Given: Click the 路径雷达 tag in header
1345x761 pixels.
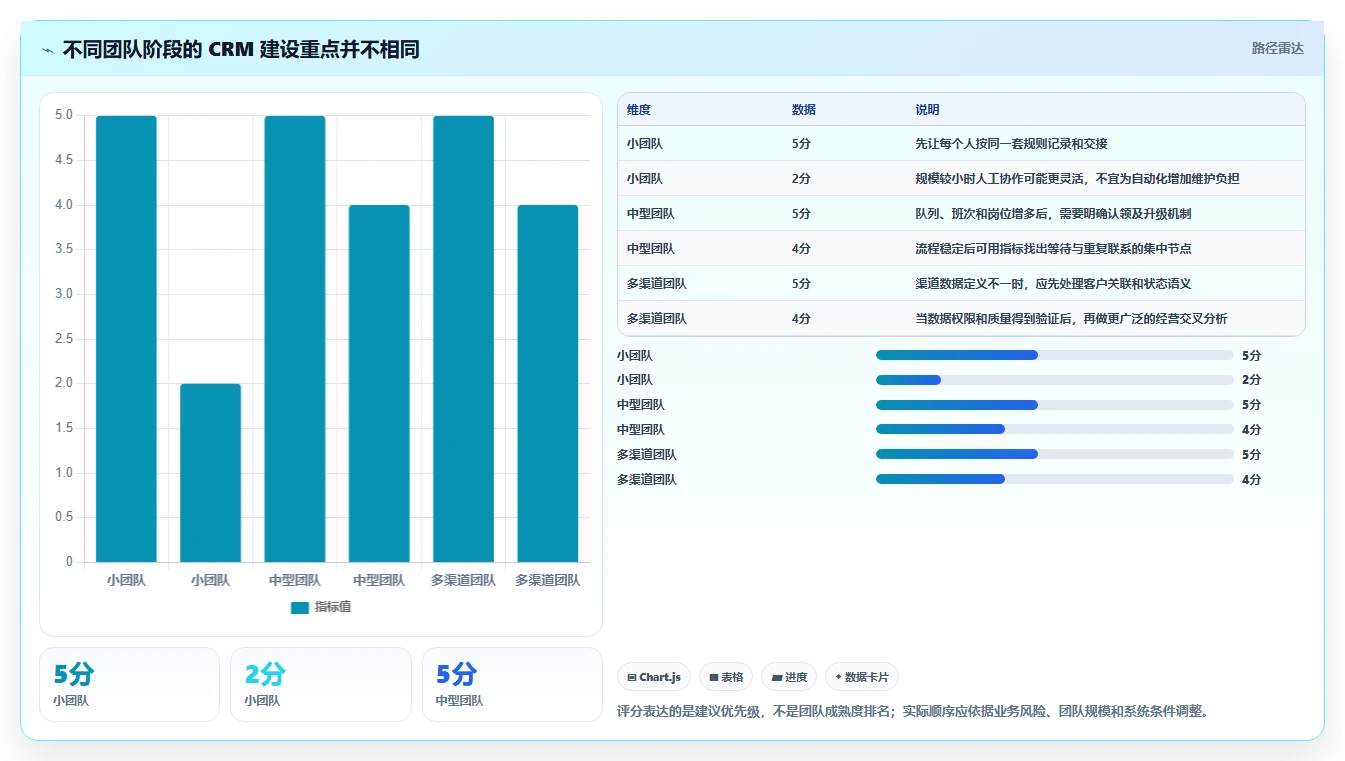Looking at the screenshot, I should coord(1278,48).
